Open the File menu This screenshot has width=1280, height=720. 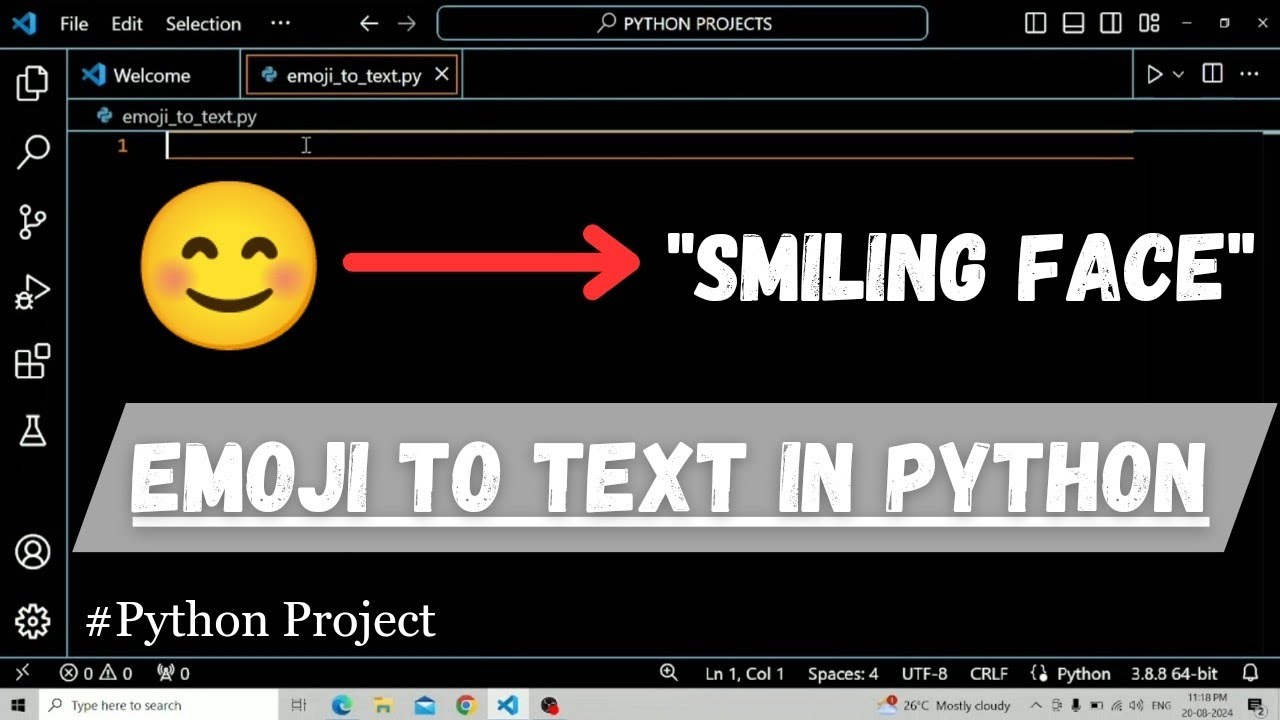[x=74, y=24]
